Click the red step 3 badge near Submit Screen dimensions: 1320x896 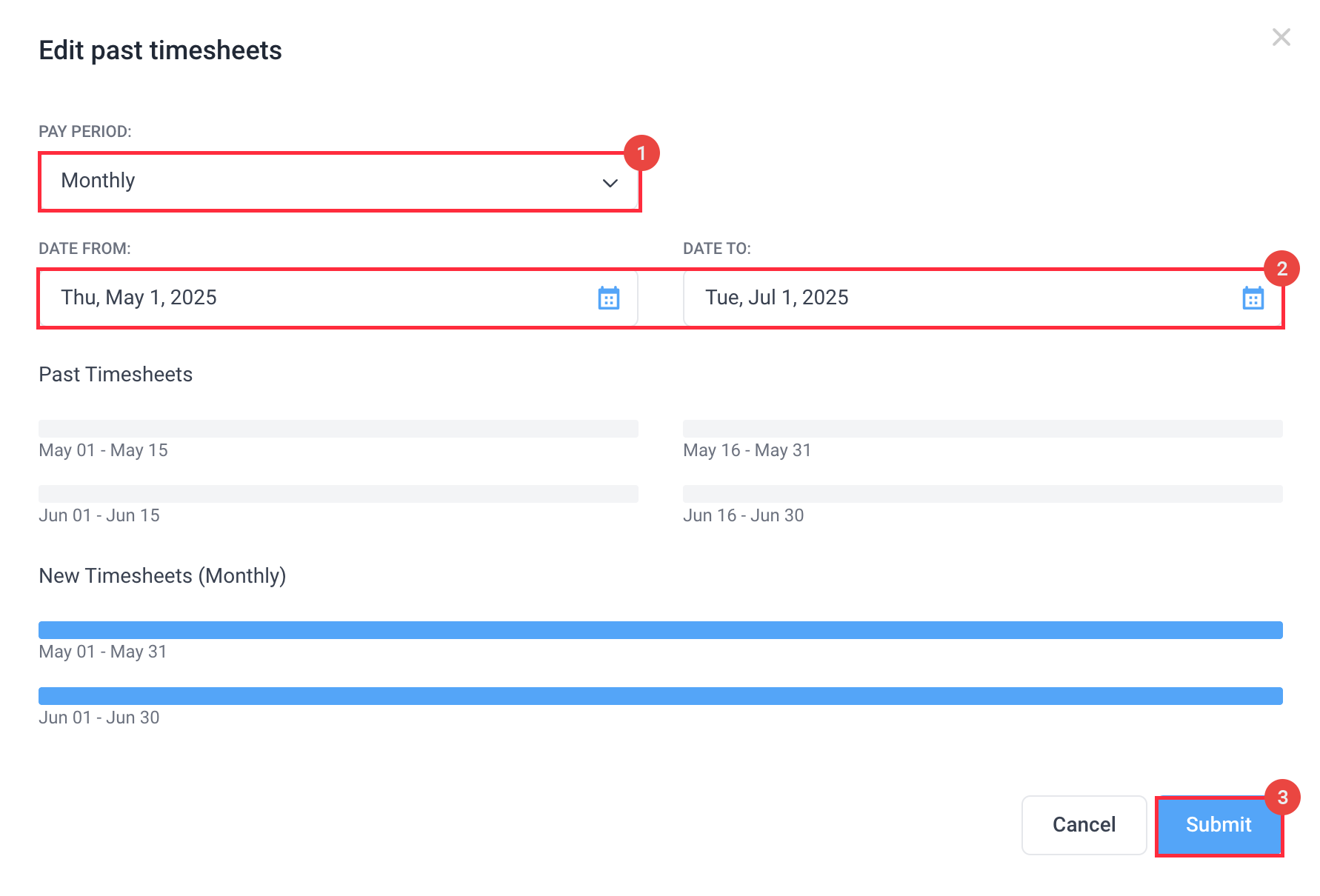[x=1283, y=798]
